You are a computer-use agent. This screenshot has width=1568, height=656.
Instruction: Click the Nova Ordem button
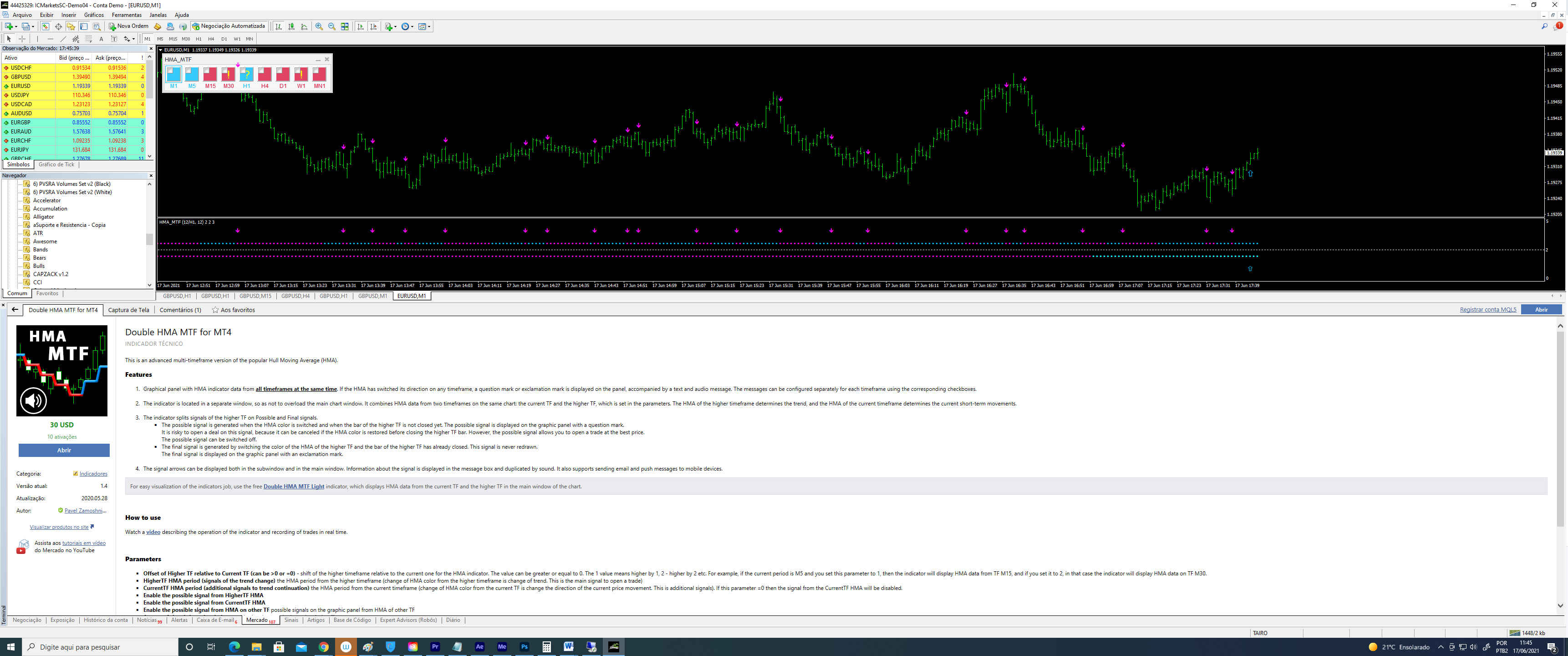pyautogui.click(x=128, y=26)
